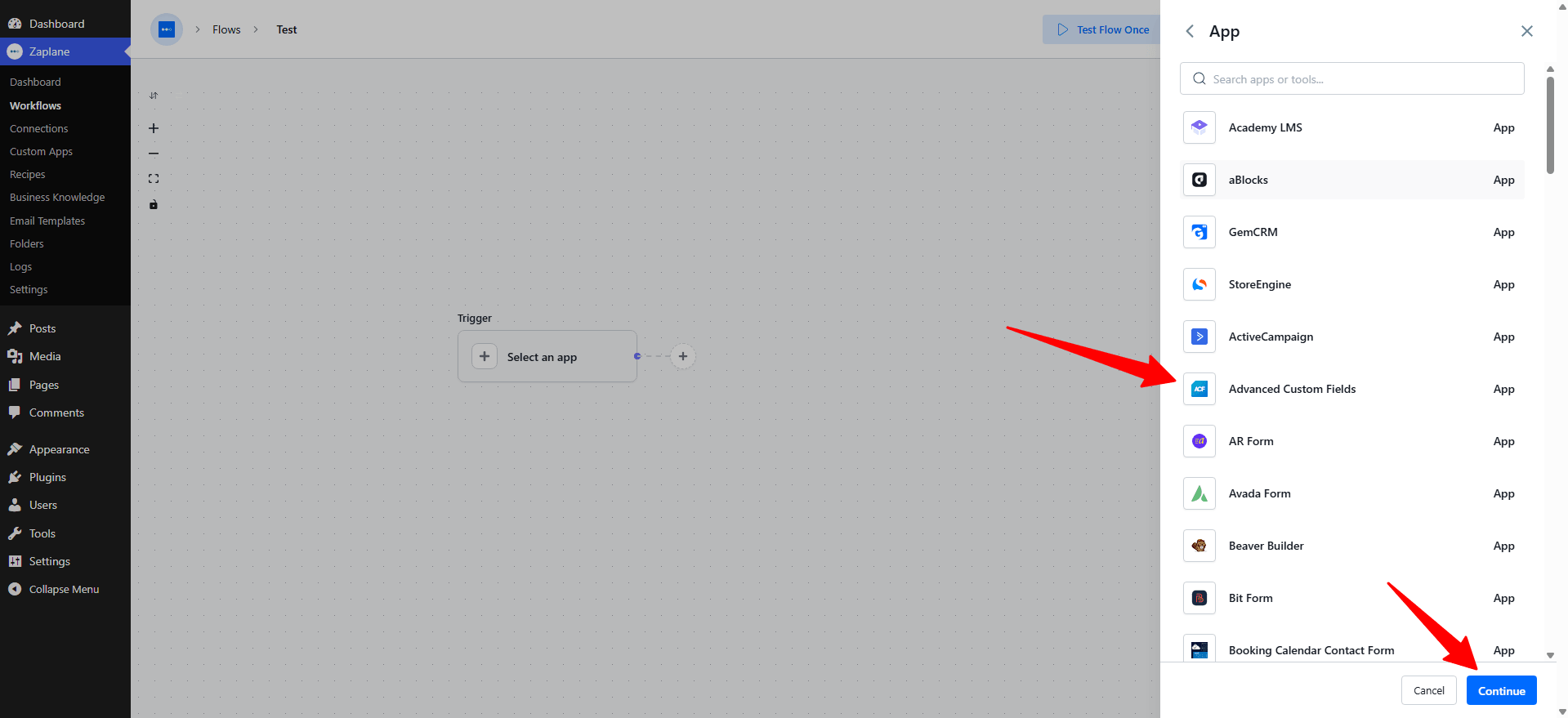1568x718 pixels.
Task: Select the Academy LMS name text
Action: 1265,127
